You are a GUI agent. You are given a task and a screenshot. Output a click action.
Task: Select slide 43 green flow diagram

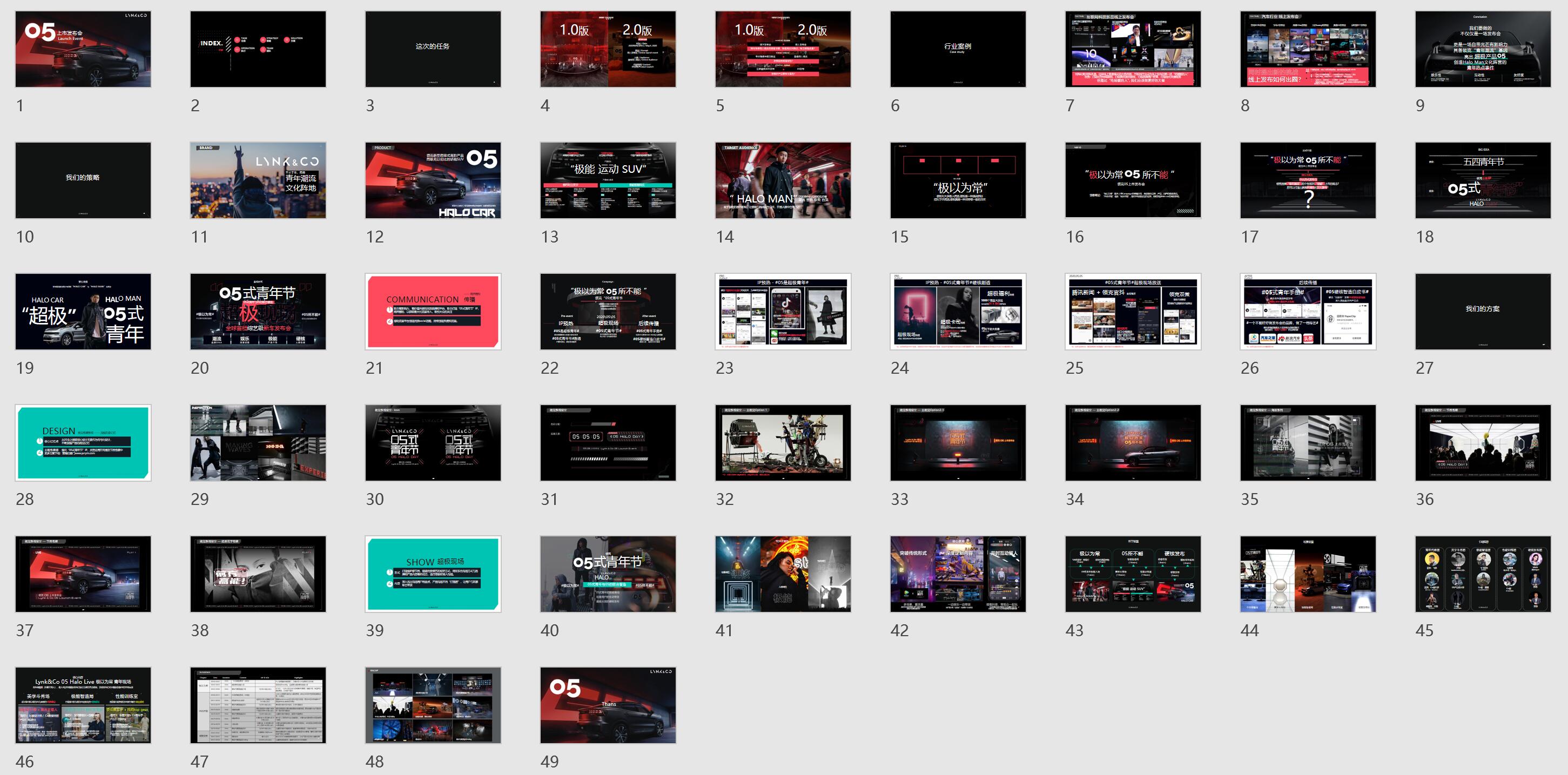pos(1133,574)
